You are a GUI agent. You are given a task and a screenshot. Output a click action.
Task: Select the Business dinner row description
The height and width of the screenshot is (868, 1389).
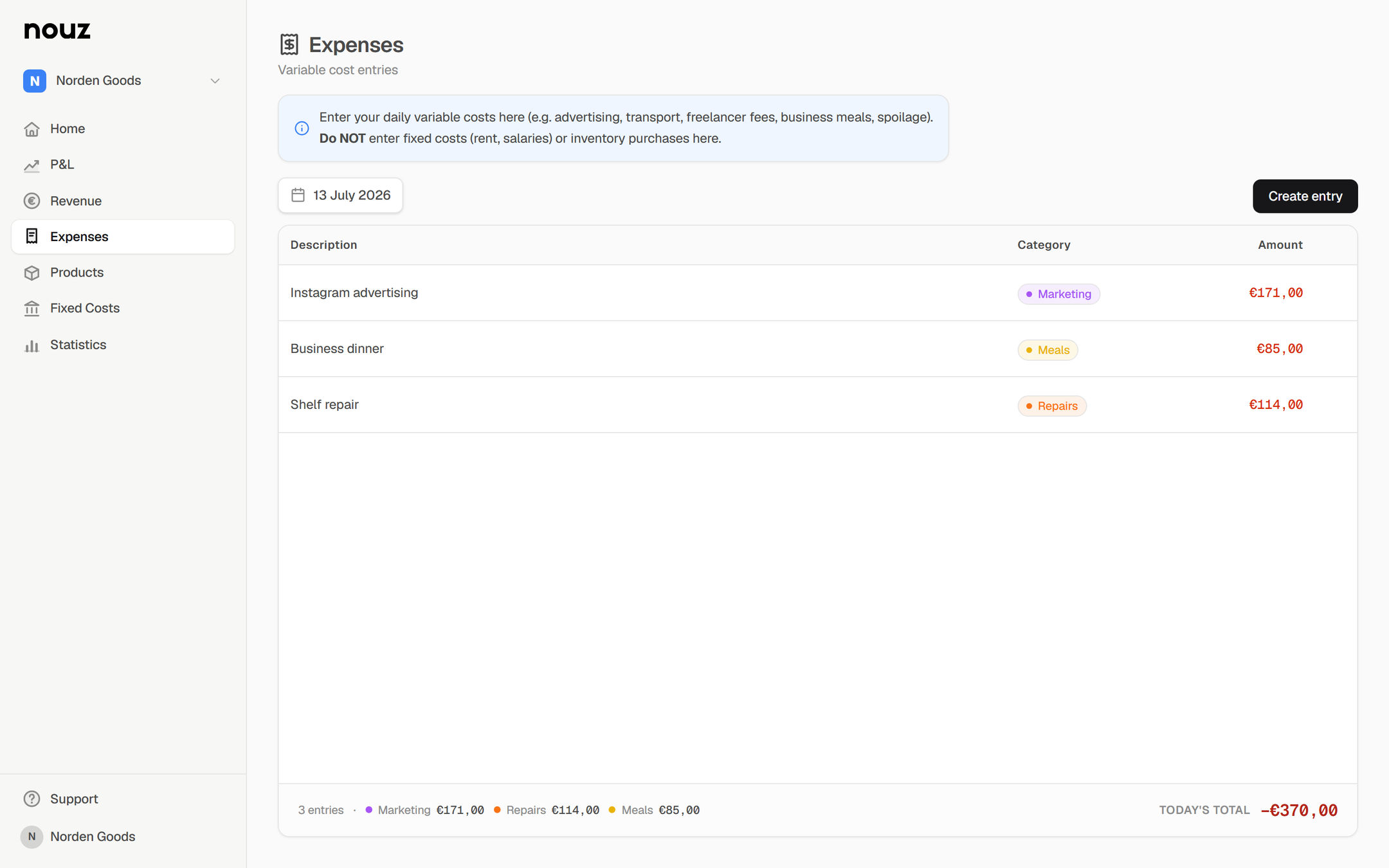[x=337, y=348]
